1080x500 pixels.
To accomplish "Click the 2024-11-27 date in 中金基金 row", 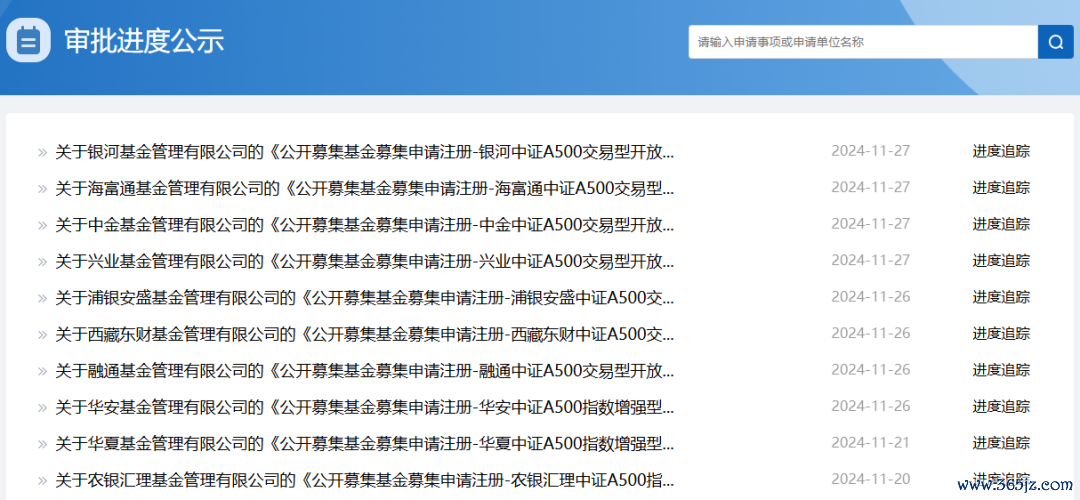I will pos(871,224).
